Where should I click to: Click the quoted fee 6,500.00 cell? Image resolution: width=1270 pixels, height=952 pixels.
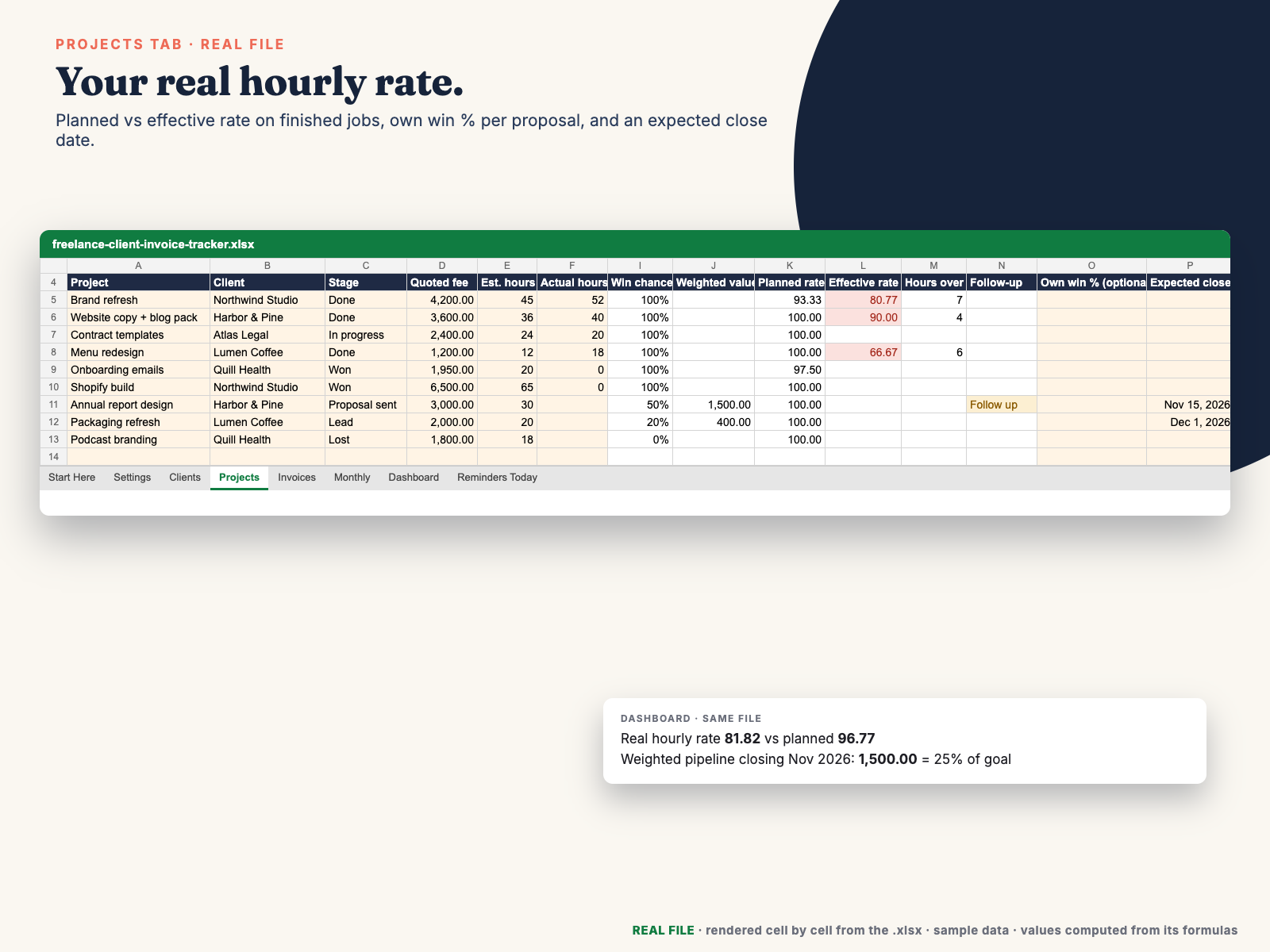[x=442, y=387]
